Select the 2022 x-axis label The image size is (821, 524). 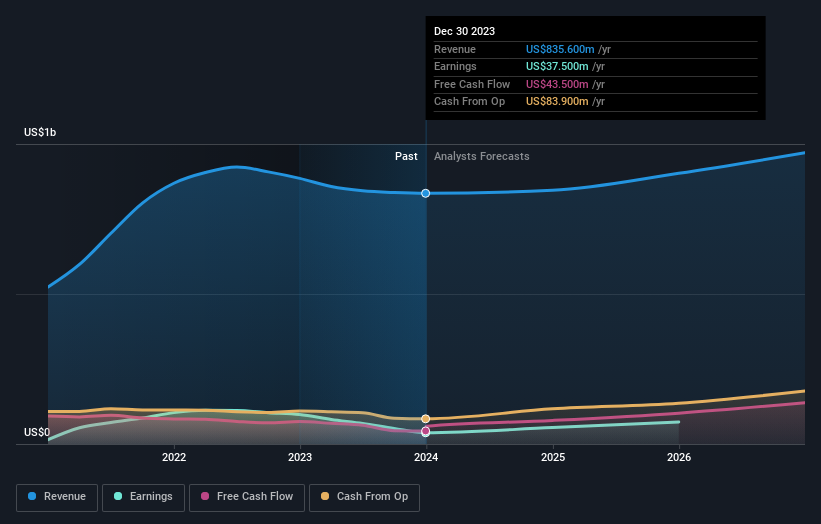pos(174,457)
